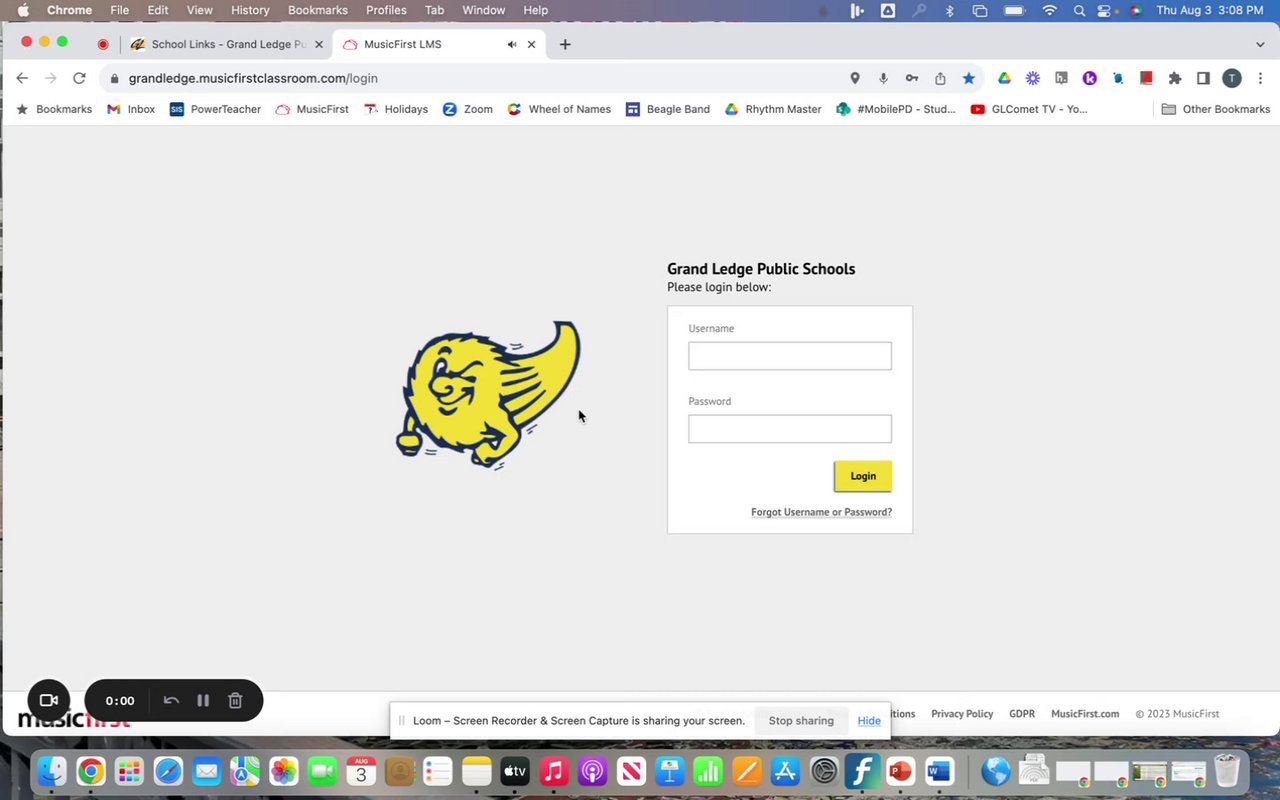Pause the Loom recording

[203, 701]
